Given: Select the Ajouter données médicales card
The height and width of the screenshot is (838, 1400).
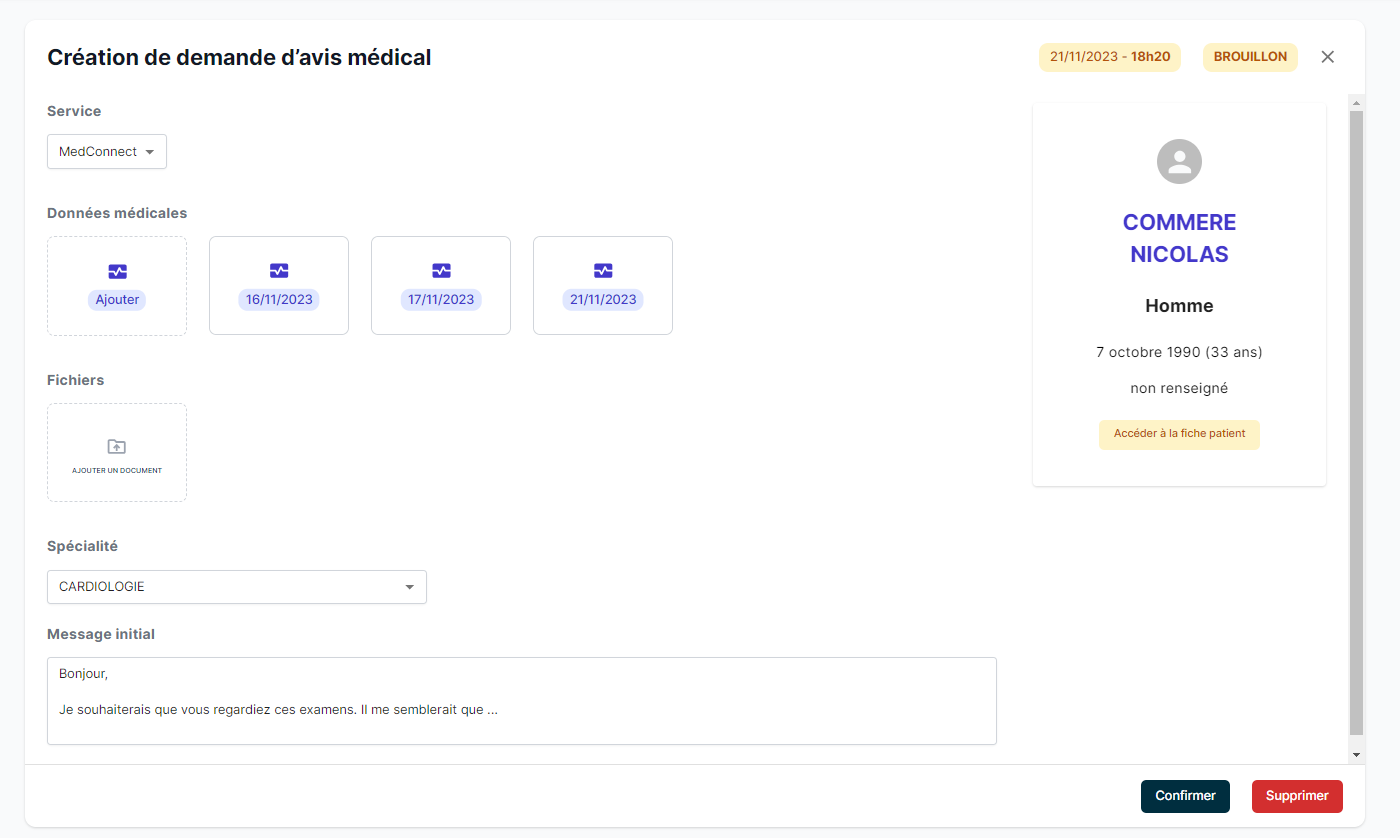Looking at the screenshot, I should 117,285.
